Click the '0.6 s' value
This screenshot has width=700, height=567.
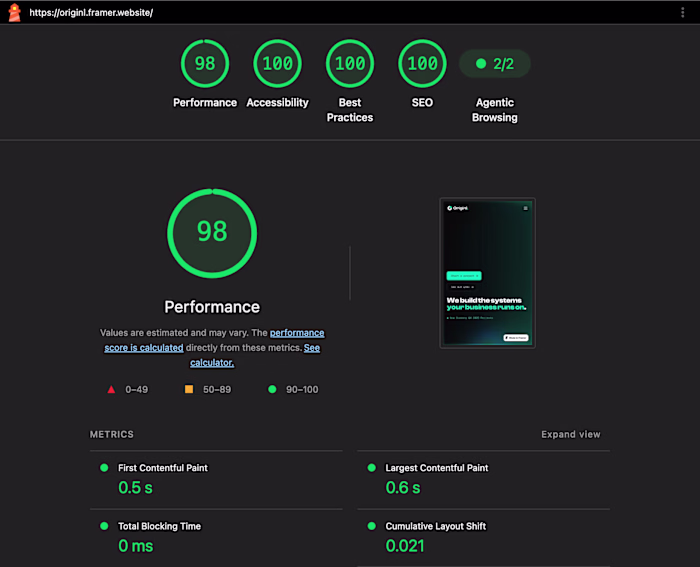tap(403, 488)
